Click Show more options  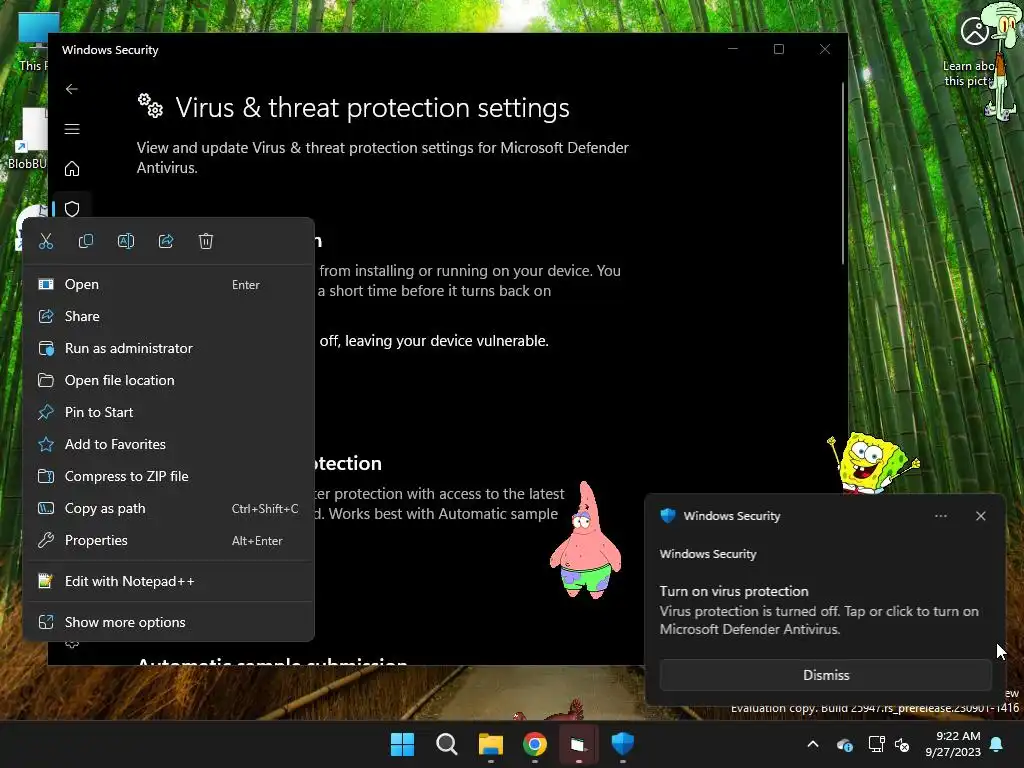(x=168, y=622)
